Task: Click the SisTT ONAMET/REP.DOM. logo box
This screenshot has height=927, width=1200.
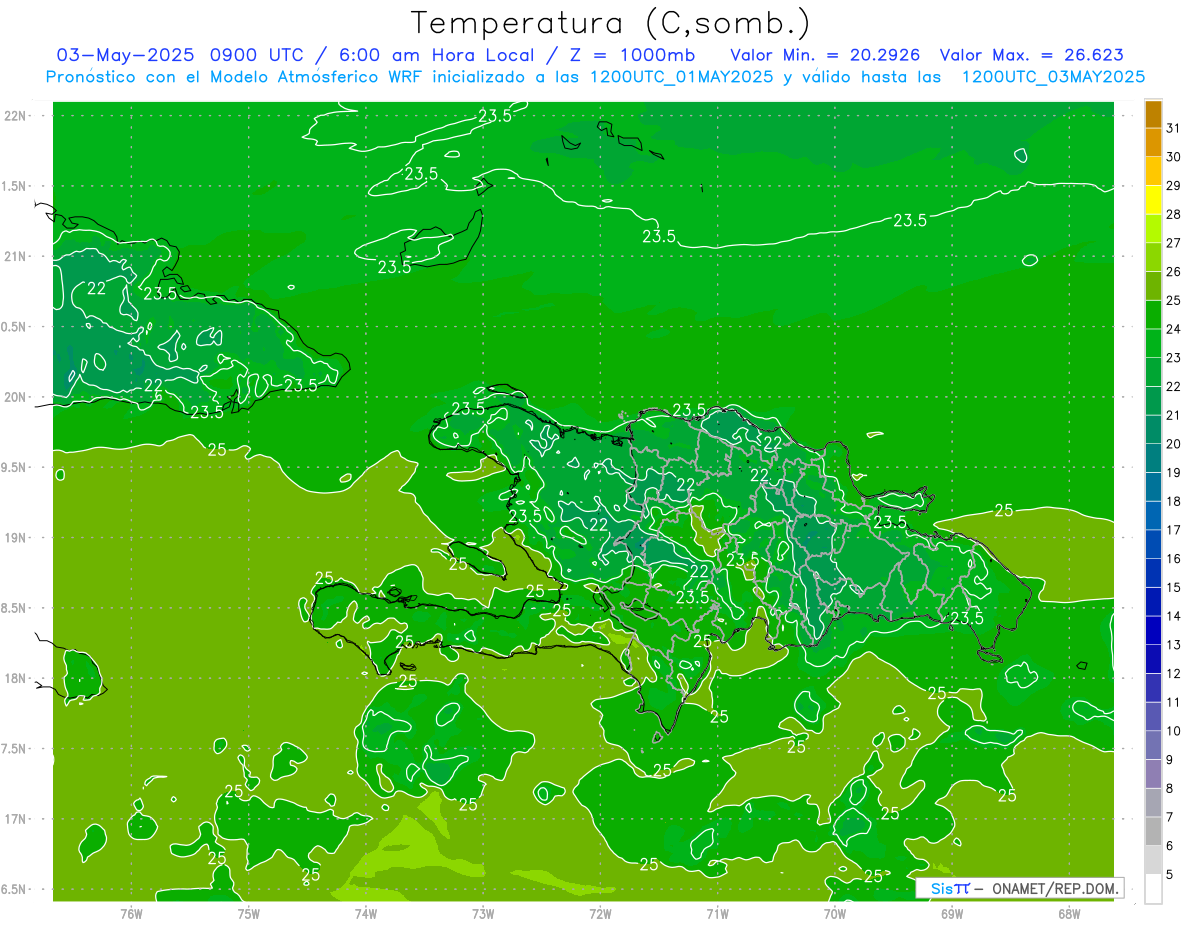Action: (x=1019, y=888)
